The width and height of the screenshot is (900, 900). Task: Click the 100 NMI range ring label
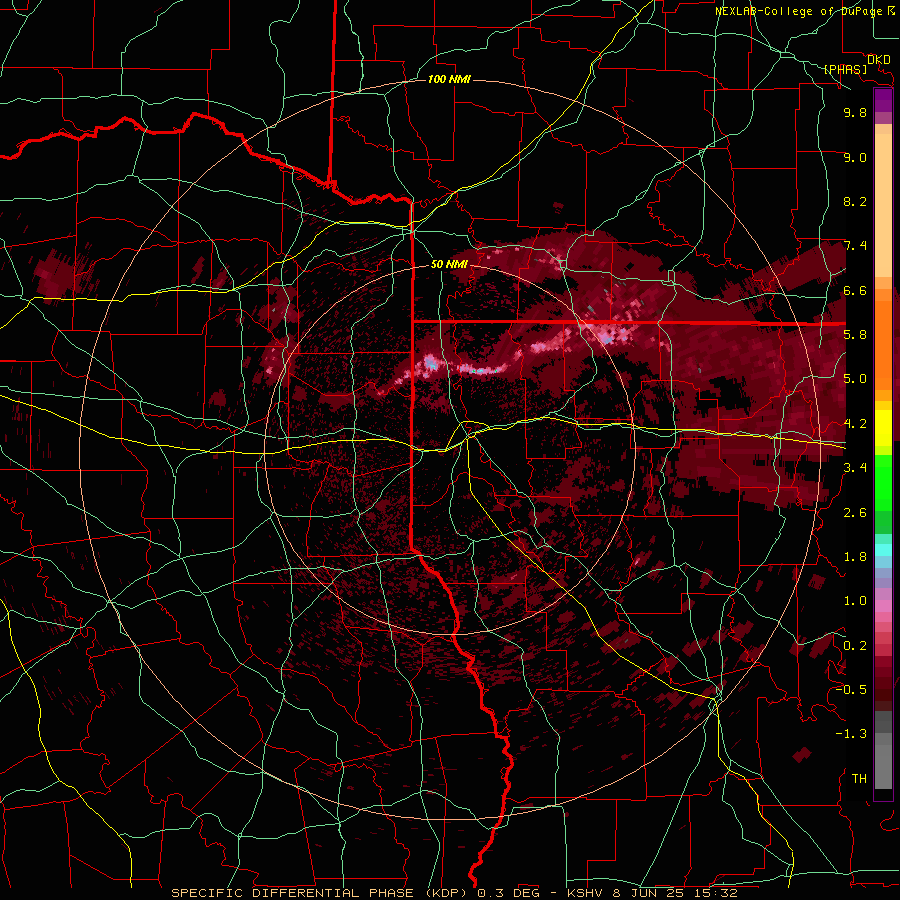click(x=449, y=79)
